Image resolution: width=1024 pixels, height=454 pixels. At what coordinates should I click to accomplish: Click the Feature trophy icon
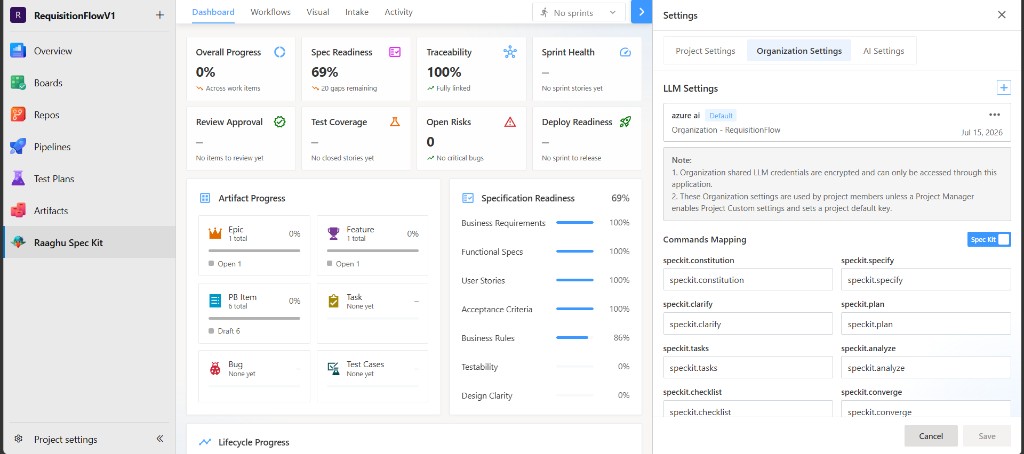pyautogui.click(x=334, y=233)
